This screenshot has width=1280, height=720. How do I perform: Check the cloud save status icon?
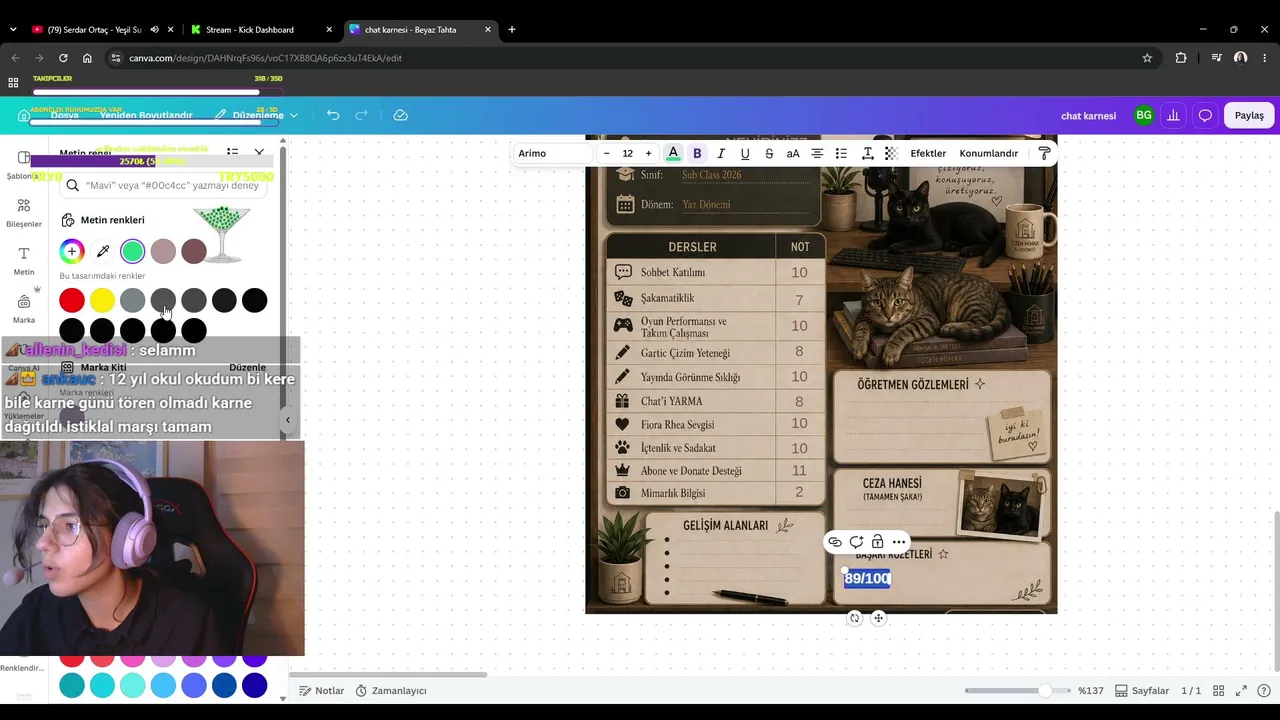point(400,115)
